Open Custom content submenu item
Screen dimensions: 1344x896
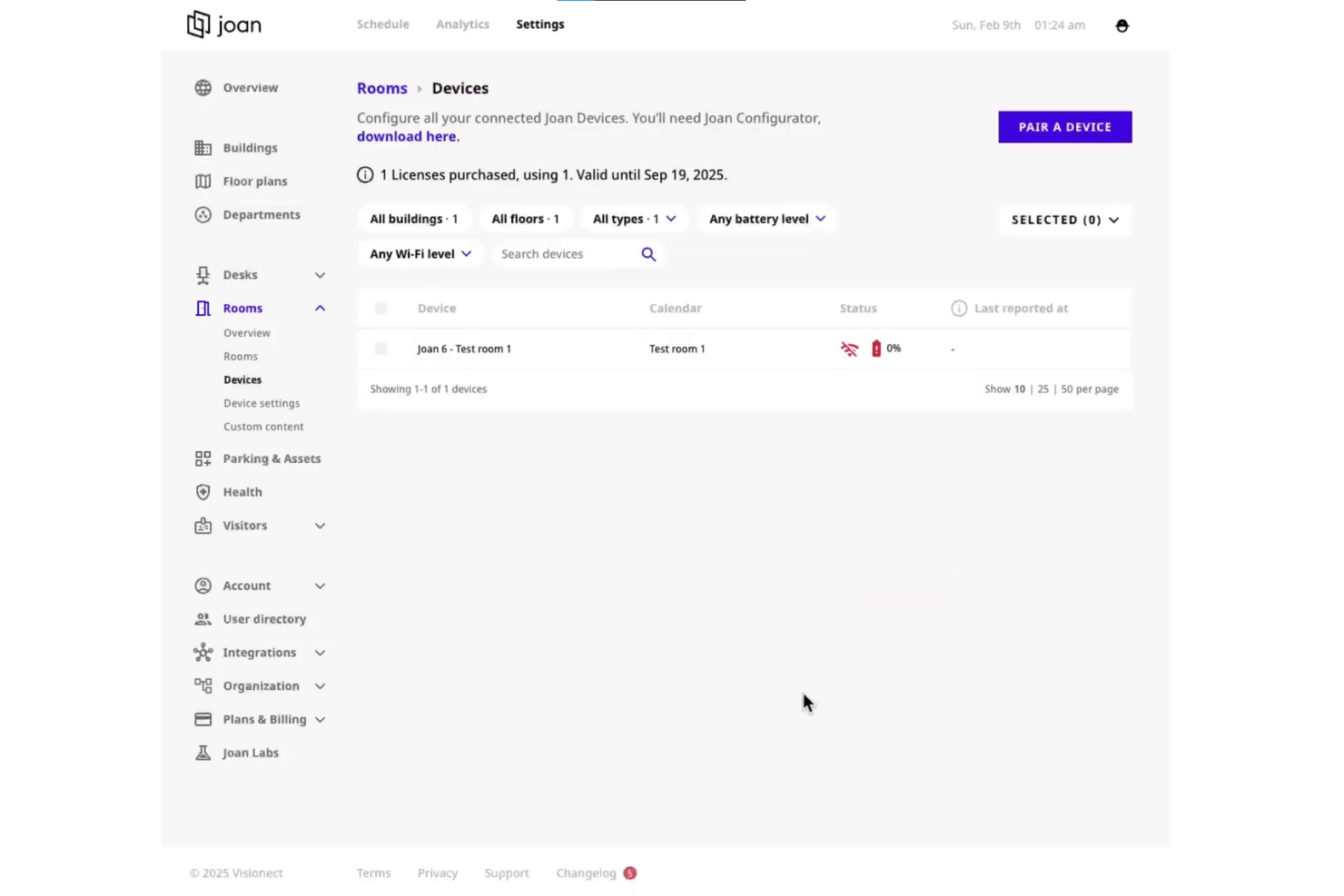pyautogui.click(x=263, y=427)
